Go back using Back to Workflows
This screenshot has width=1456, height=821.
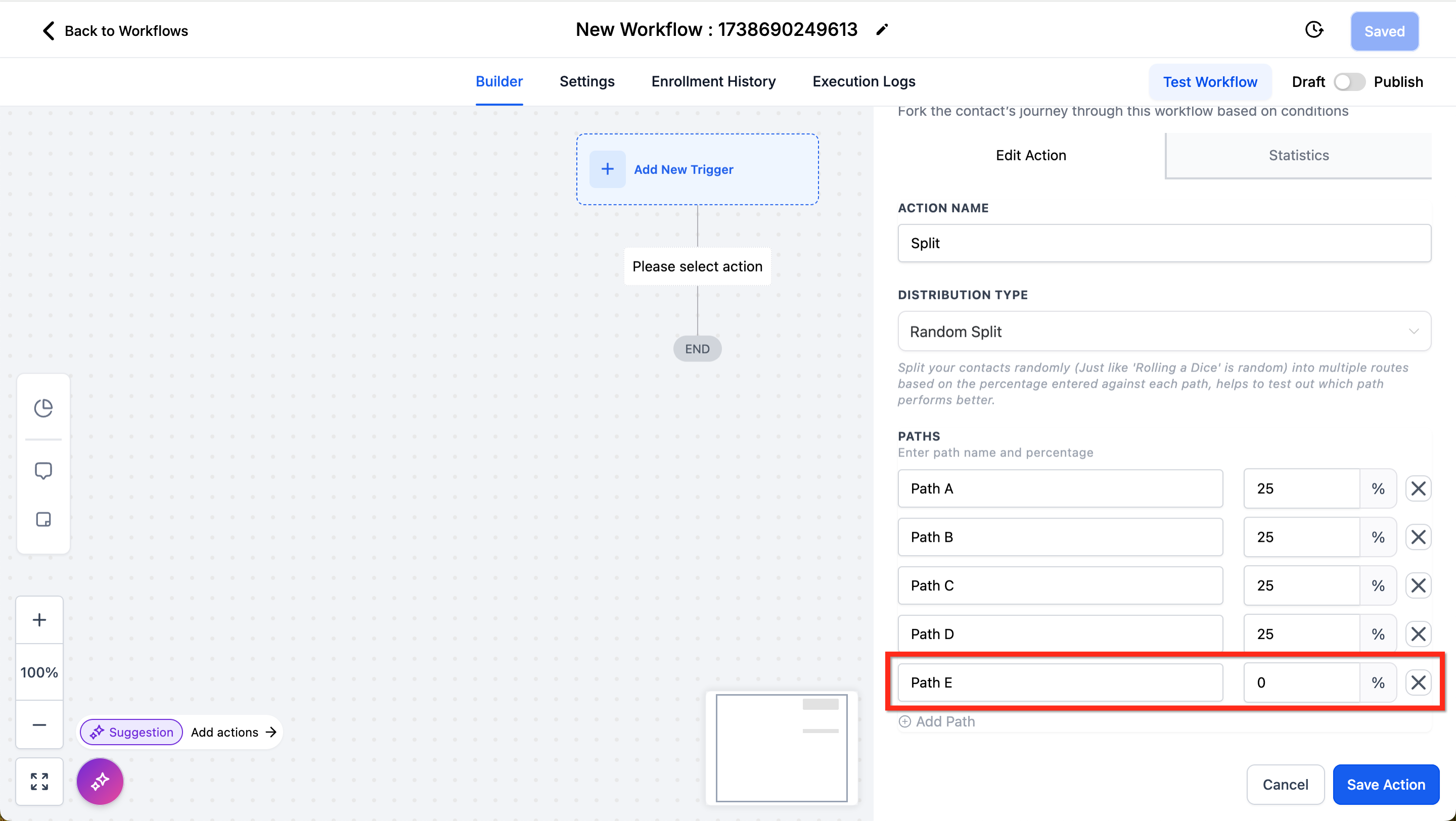pyautogui.click(x=115, y=30)
